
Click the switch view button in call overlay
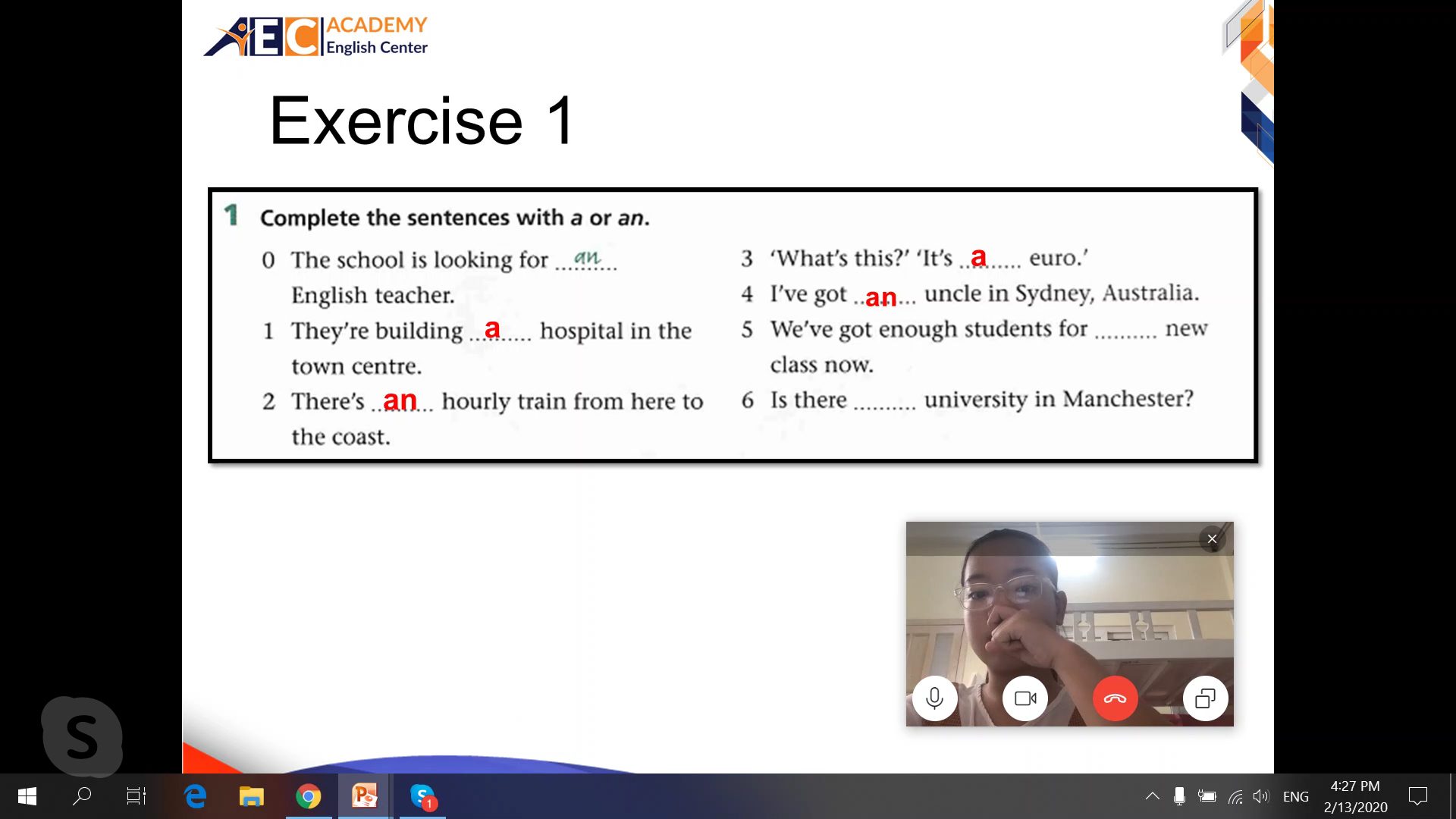click(1205, 698)
